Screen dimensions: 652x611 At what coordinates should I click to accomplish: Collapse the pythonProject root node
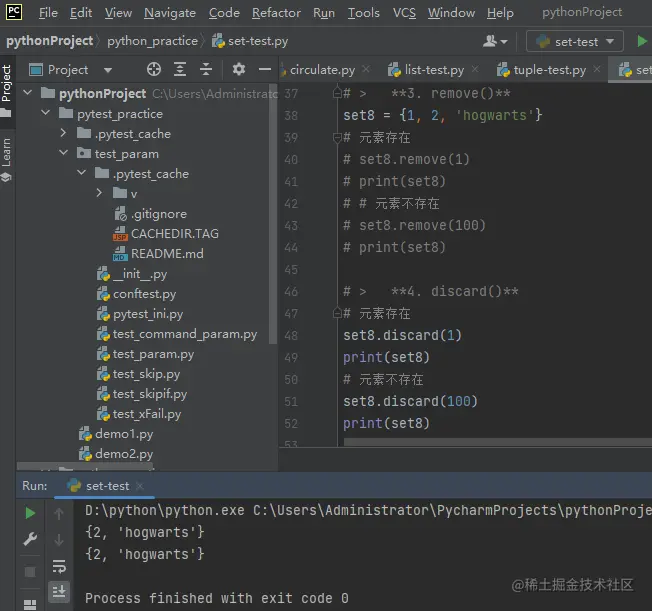27,92
